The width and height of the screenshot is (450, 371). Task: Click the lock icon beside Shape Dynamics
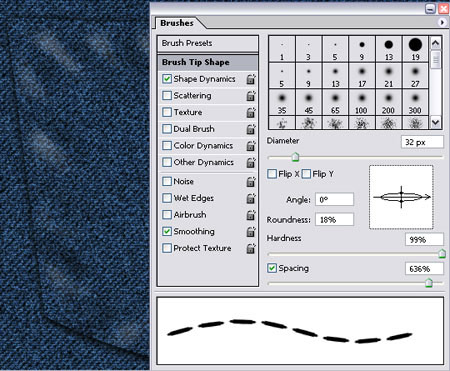click(251, 79)
